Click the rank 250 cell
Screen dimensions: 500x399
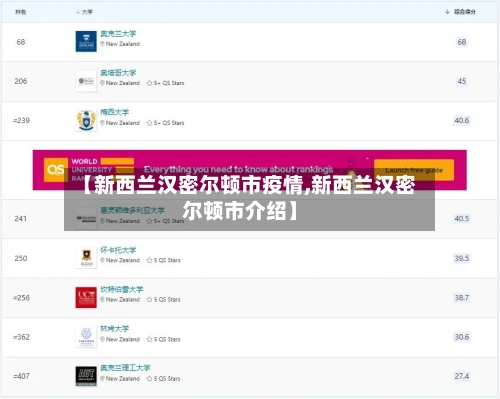pos(21,258)
